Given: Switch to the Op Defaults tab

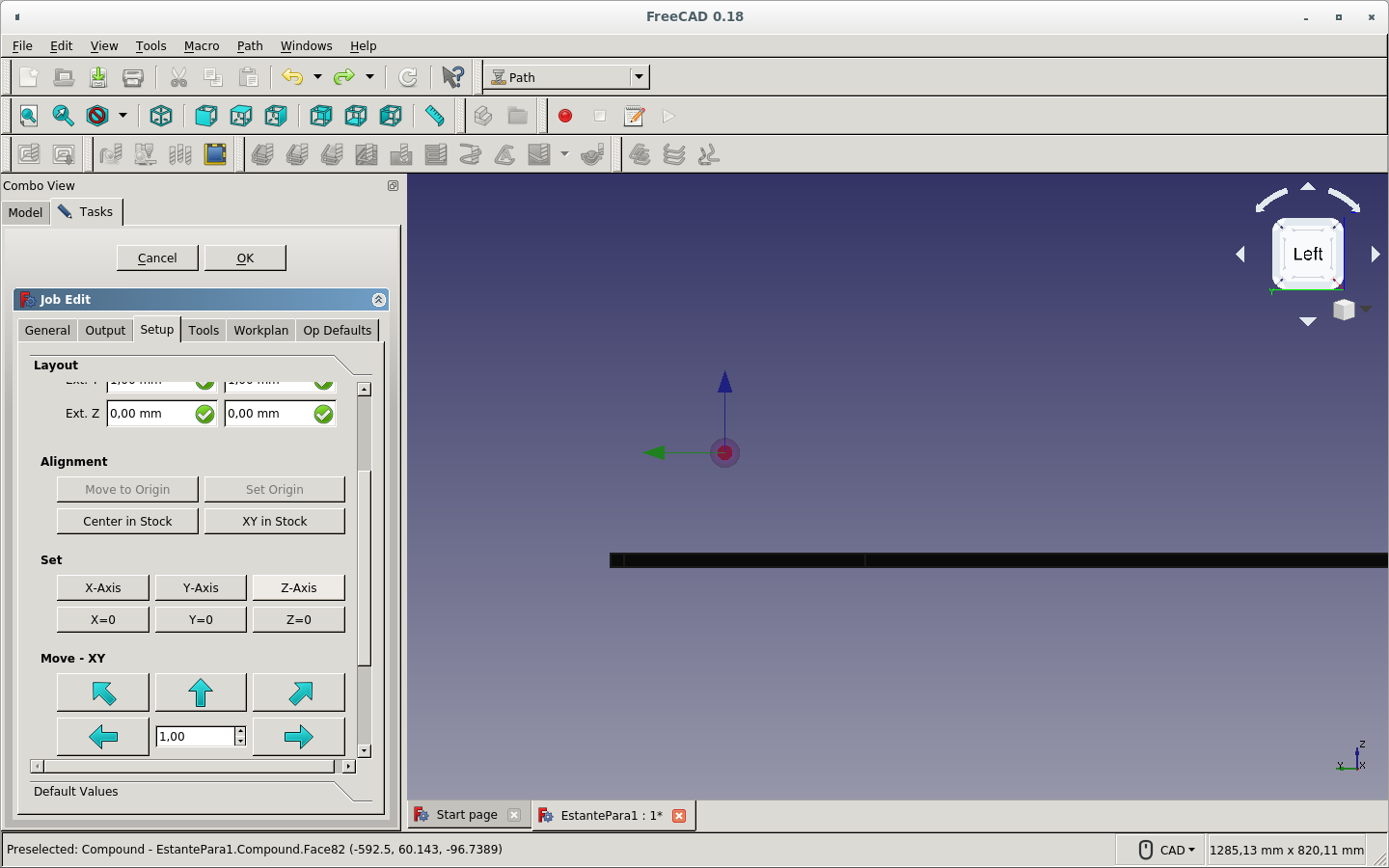Looking at the screenshot, I should pos(337,330).
